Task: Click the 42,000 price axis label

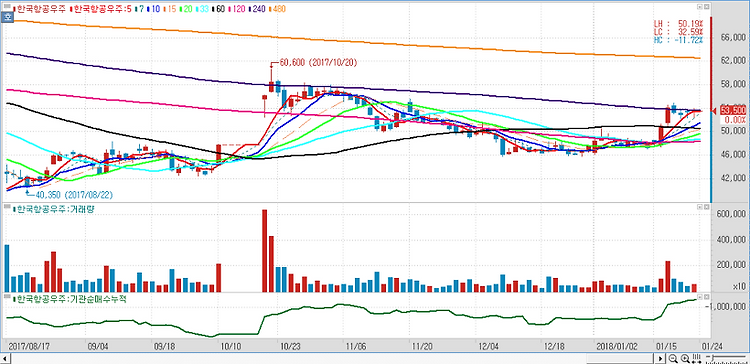Action: (x=732, y=178)
